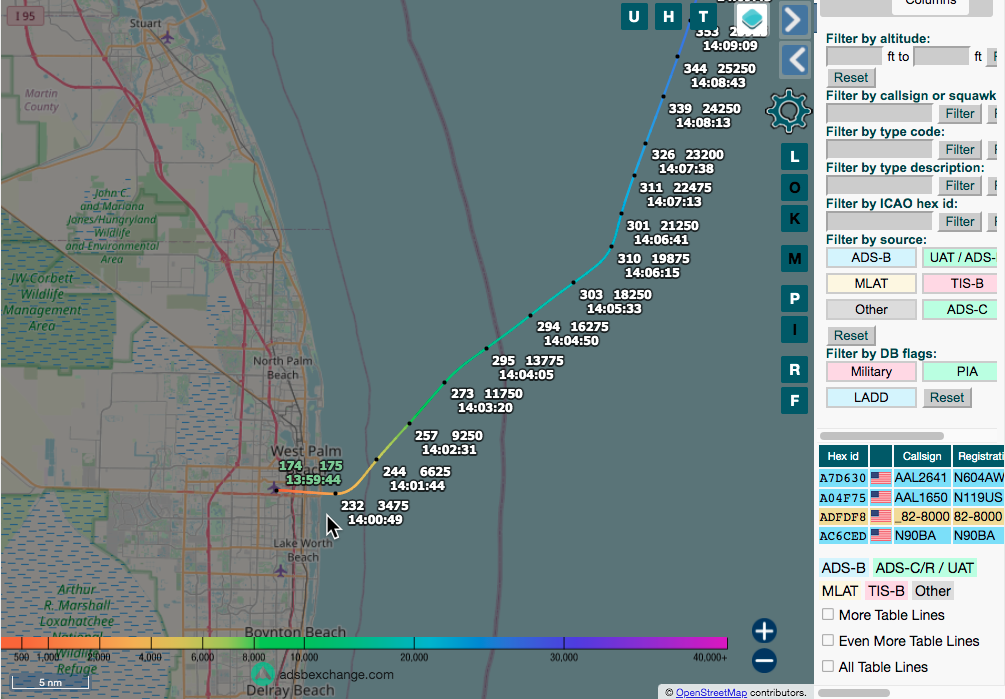Select the aircraft icon at West Palm Beach

pos(274,488)
